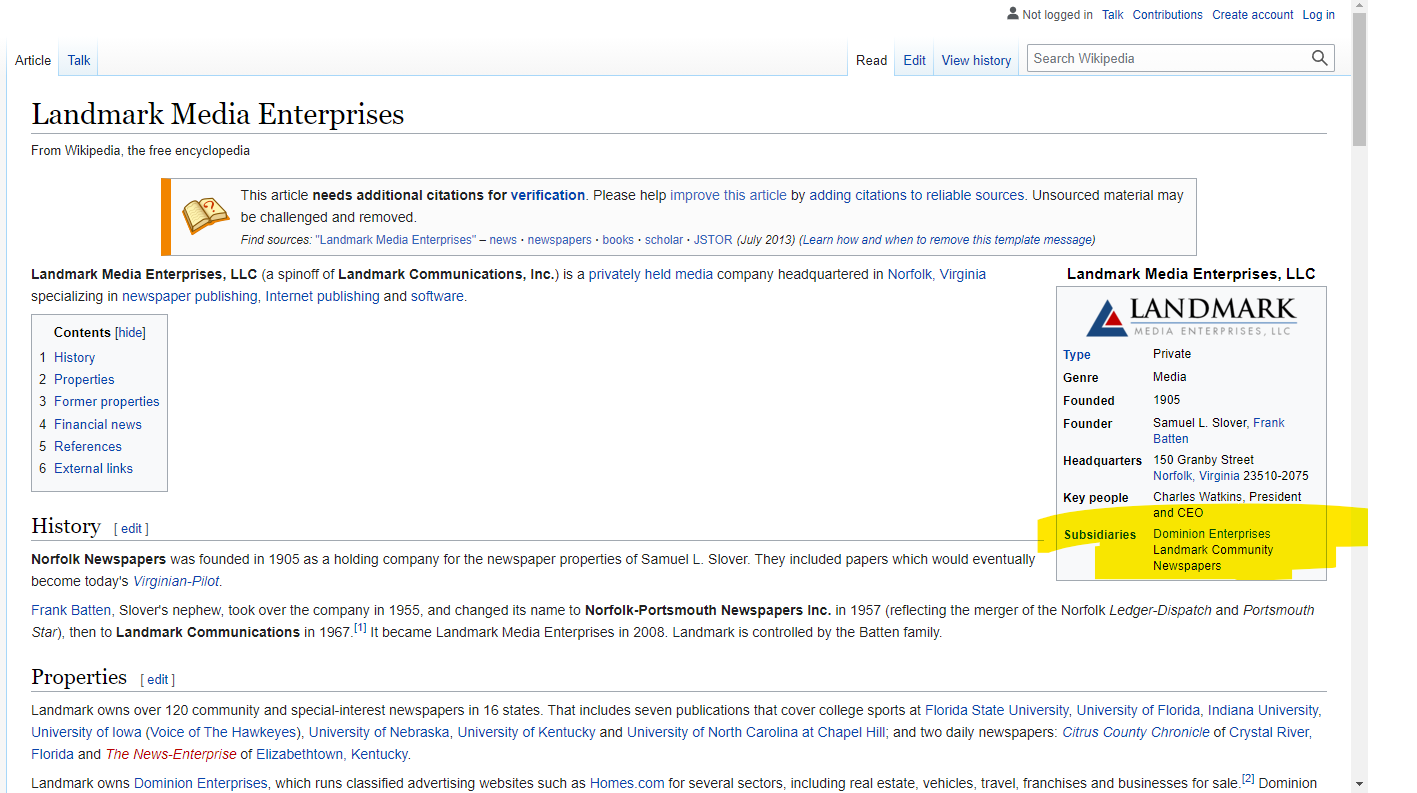Open Learn how to remove template message link
1417x793 pixels.
click(x=946, y=240)
